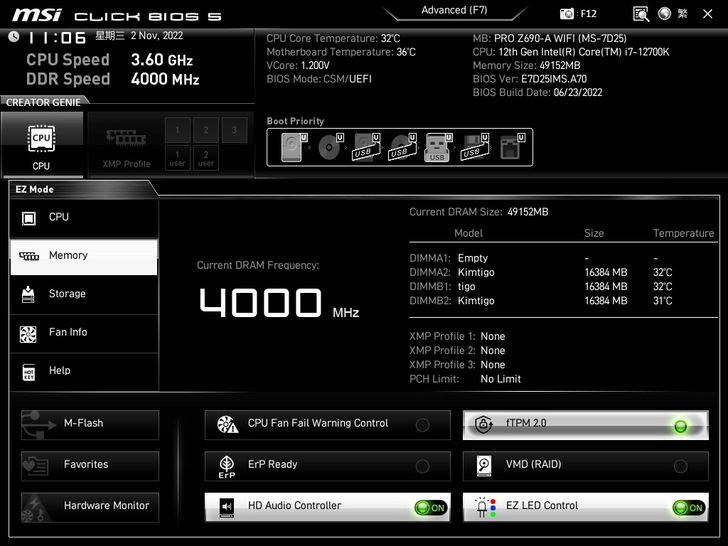The image size is (728, 546).
Task: Click the Storage drive icon in sidebar
Action: tap(28, 294)
